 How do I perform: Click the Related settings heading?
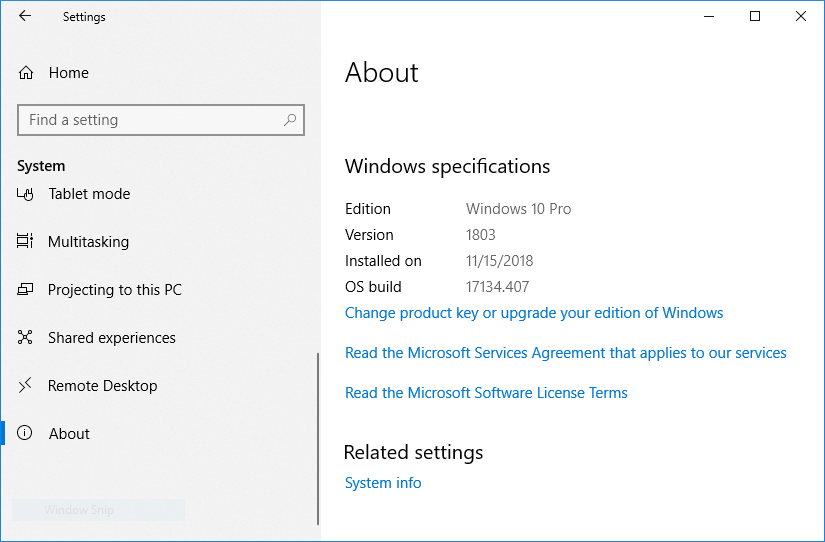point(414,452)
